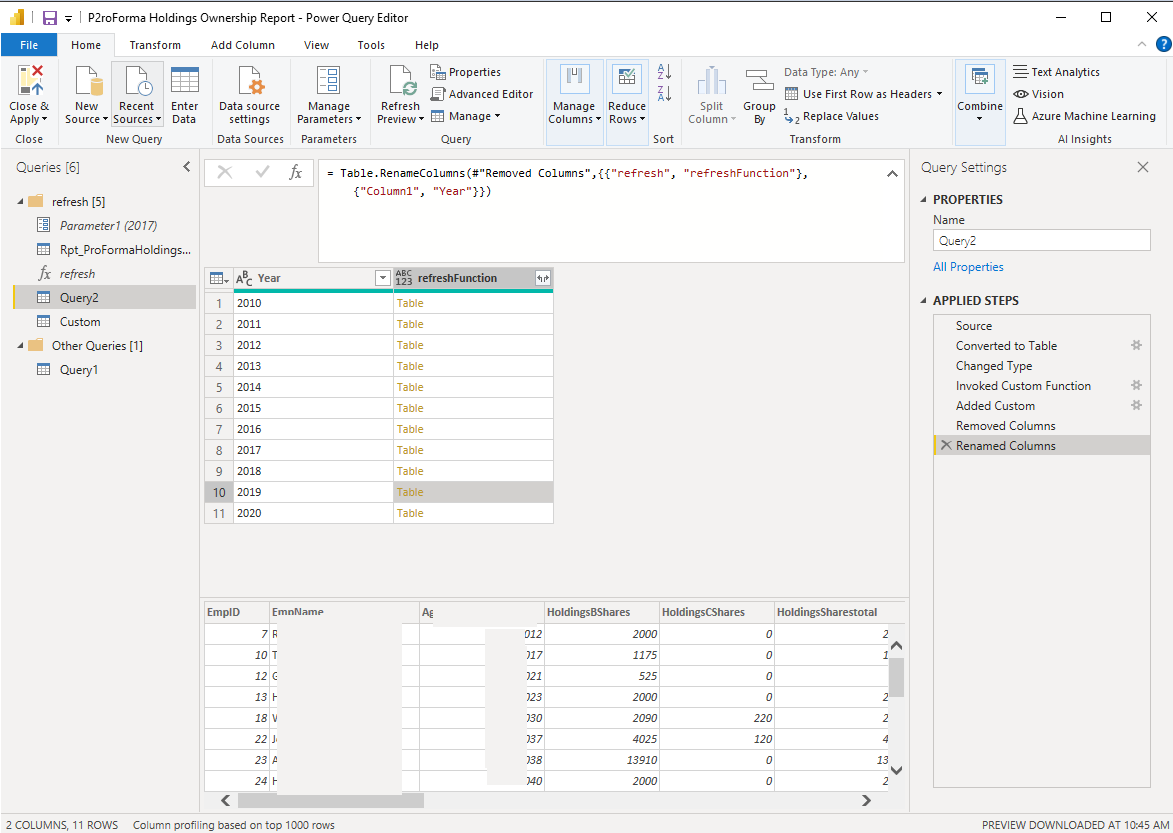Open gear settings for Invoked Custom Function step
The width and height of the screenshot is (1173, 833).
click(x=1136, y=385)
